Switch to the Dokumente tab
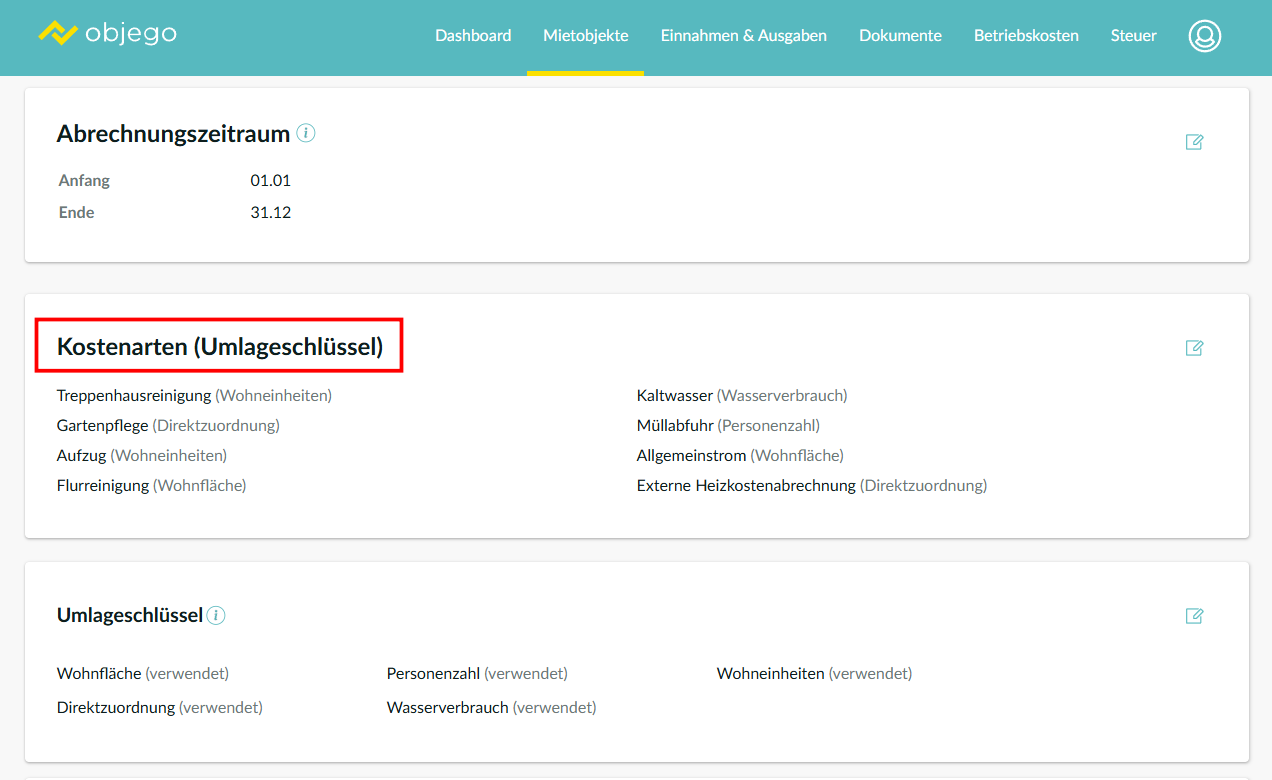This screenshot has width=1272, height=780. pyautogui.click(x=900, y=36)
